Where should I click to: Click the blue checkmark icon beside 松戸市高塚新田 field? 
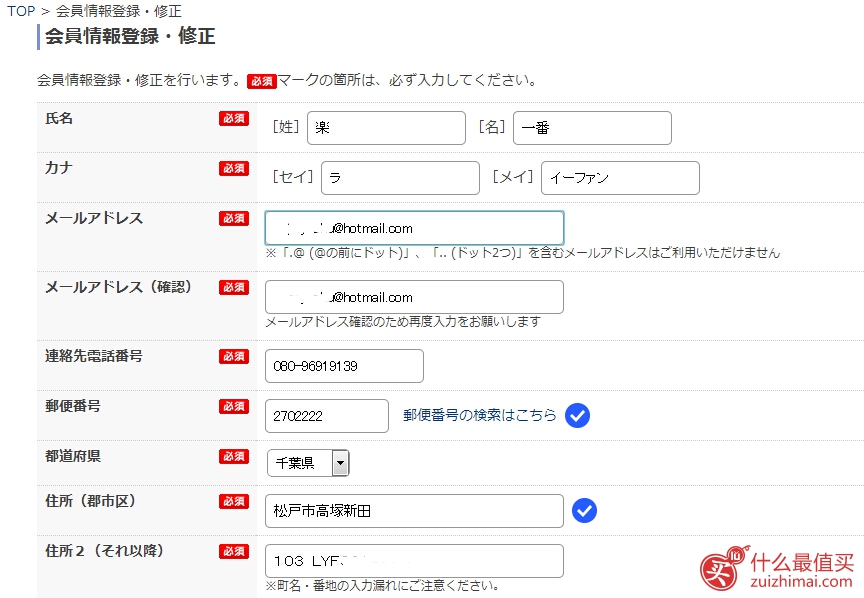[x=584, y=510]
